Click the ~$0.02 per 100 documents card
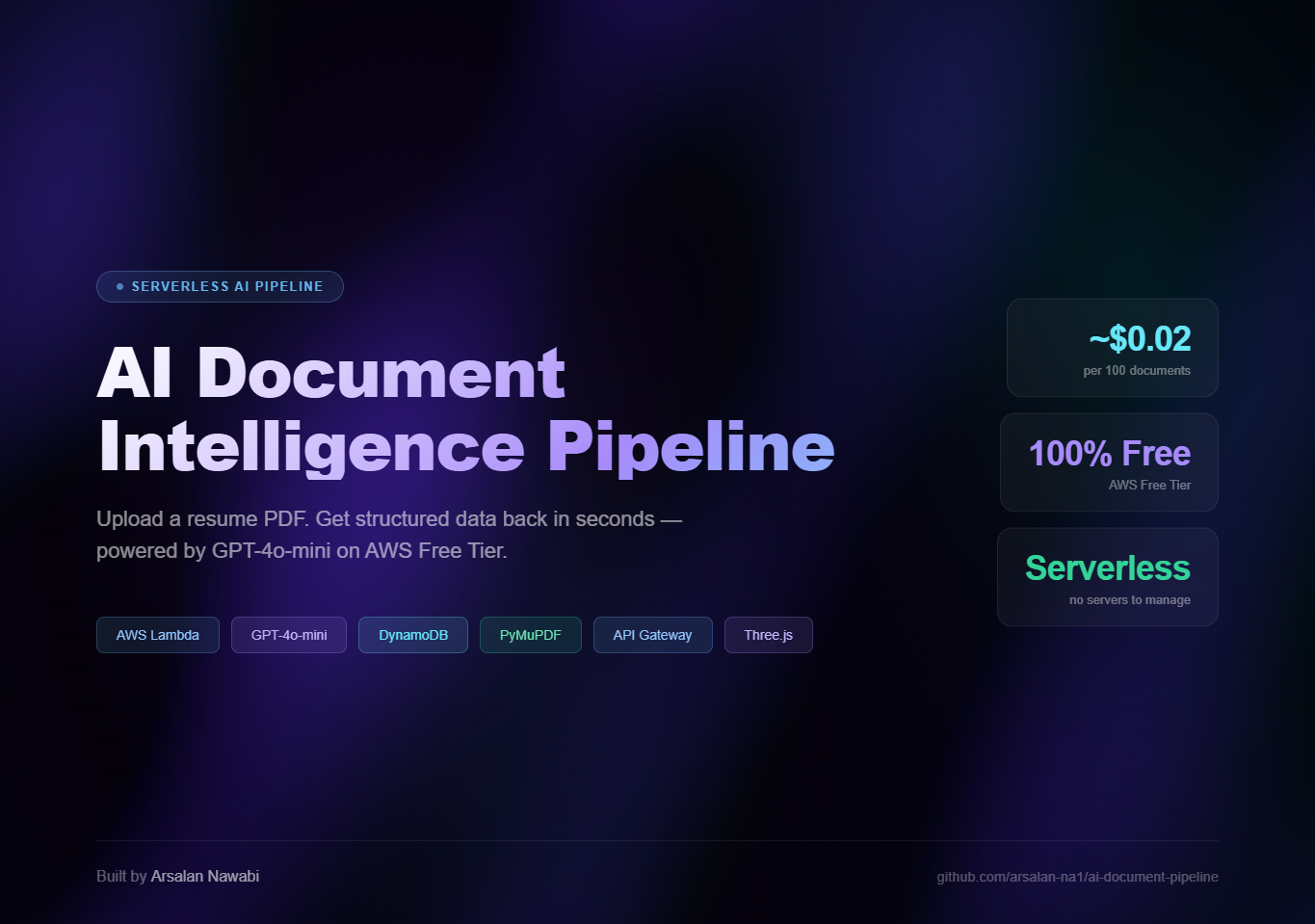Screen dimensions: 1315x924 pyautogui.click(x=1113, y=348)
